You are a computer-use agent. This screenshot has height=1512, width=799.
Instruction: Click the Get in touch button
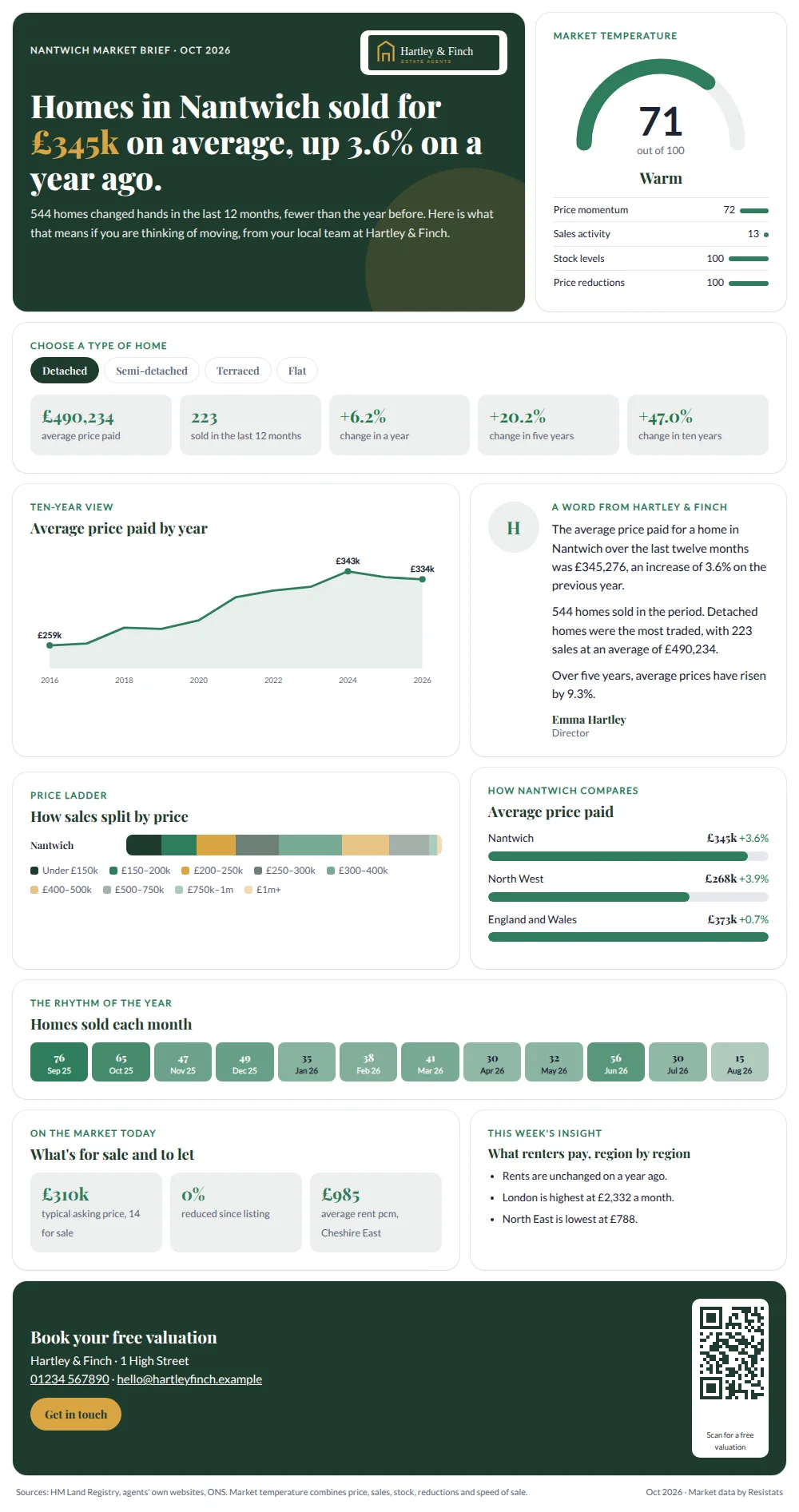pyautogui.click(x=76, y=1415)
